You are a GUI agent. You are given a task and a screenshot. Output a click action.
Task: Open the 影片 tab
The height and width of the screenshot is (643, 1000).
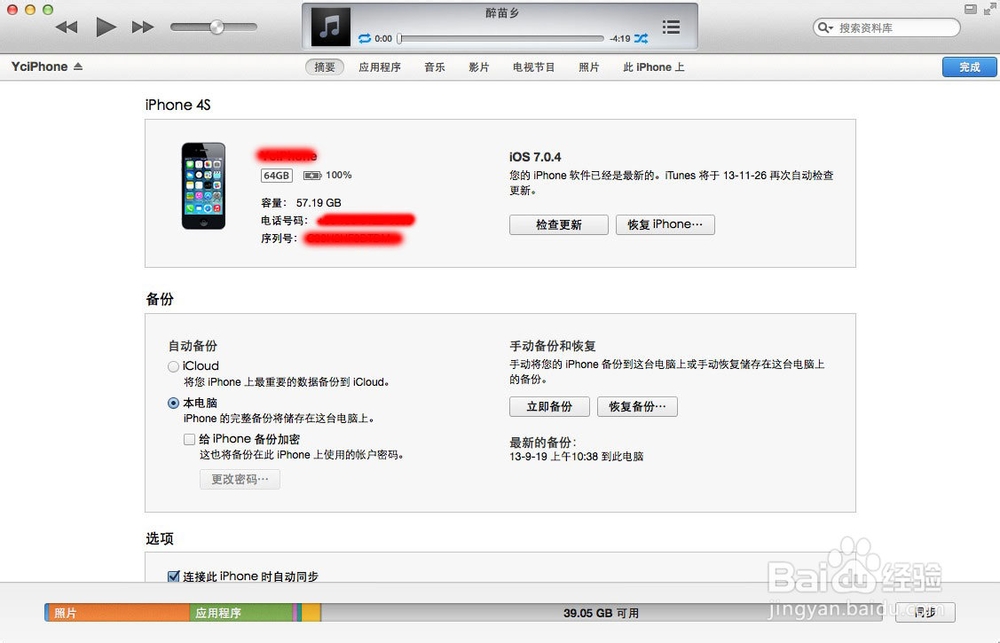click(479, 67)
